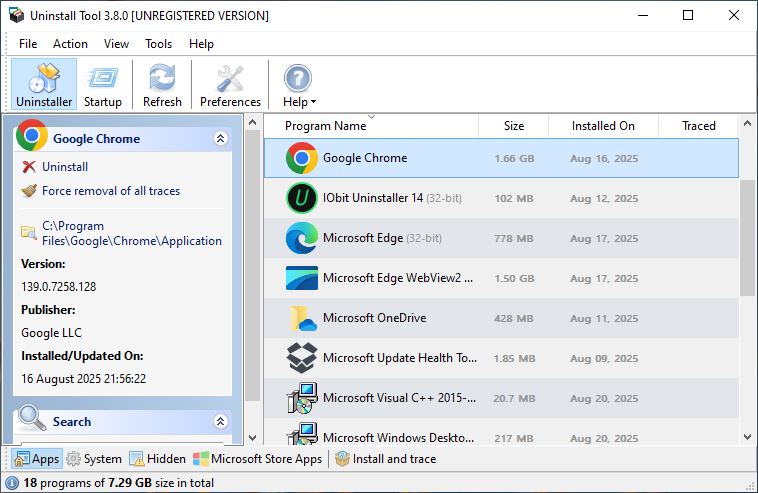This screenshot has width=758, height=493.
Task: Sort by Size column header
Action: click(x=513, y=126)
